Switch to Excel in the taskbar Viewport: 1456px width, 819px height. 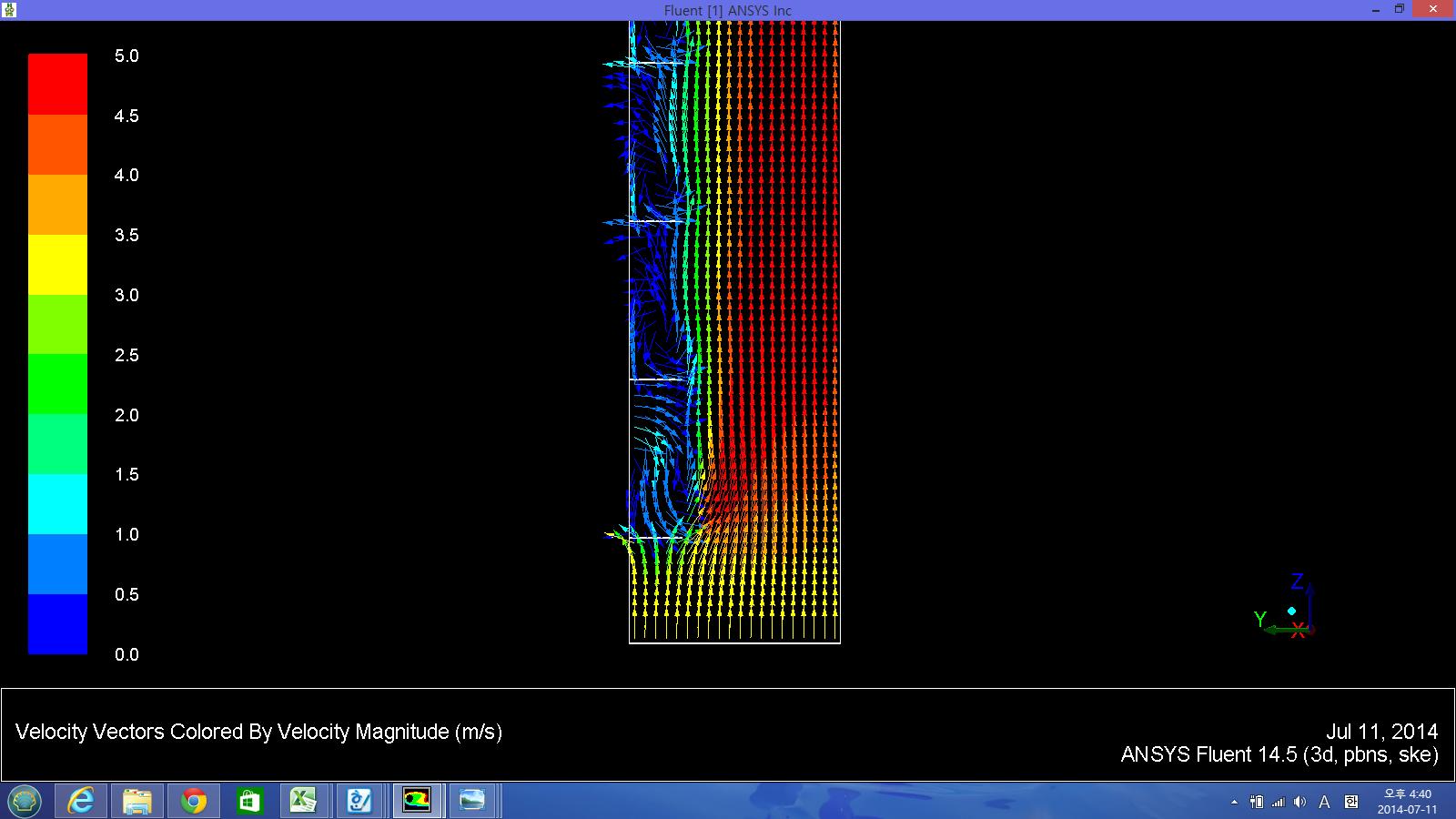305,801
